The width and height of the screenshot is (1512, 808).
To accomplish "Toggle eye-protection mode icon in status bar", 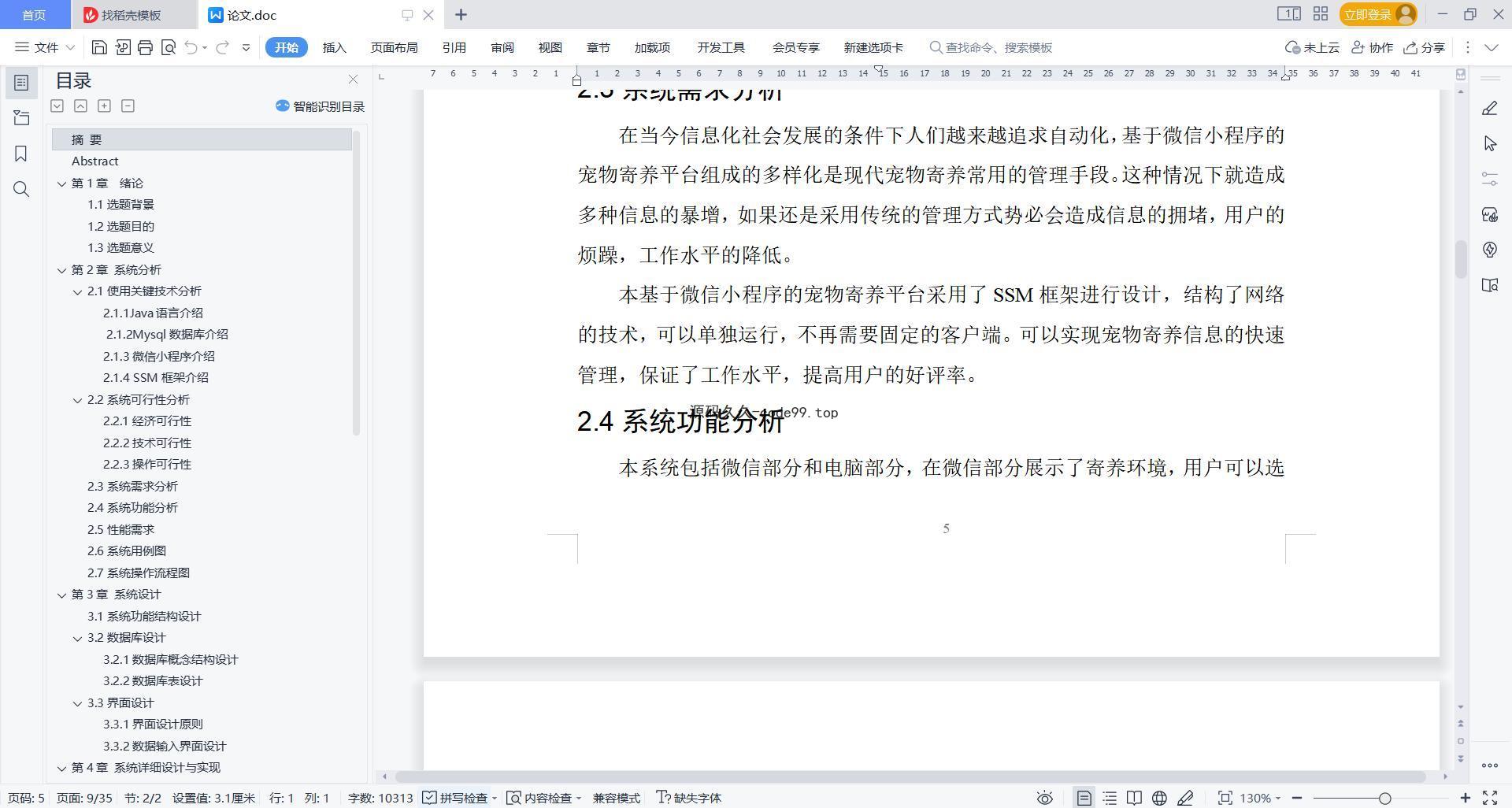I will pyautogui.click(x=1044, y=798).
